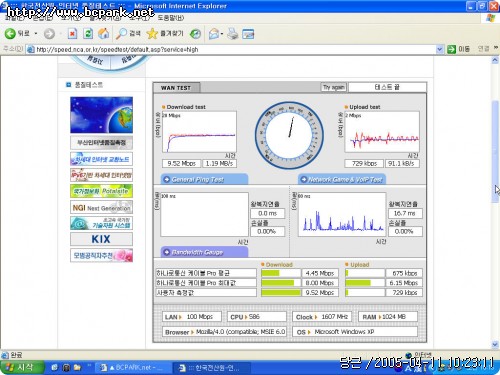Click the circle icon on General Ping Test
The image size is (500, 375).
click(166, 179)
